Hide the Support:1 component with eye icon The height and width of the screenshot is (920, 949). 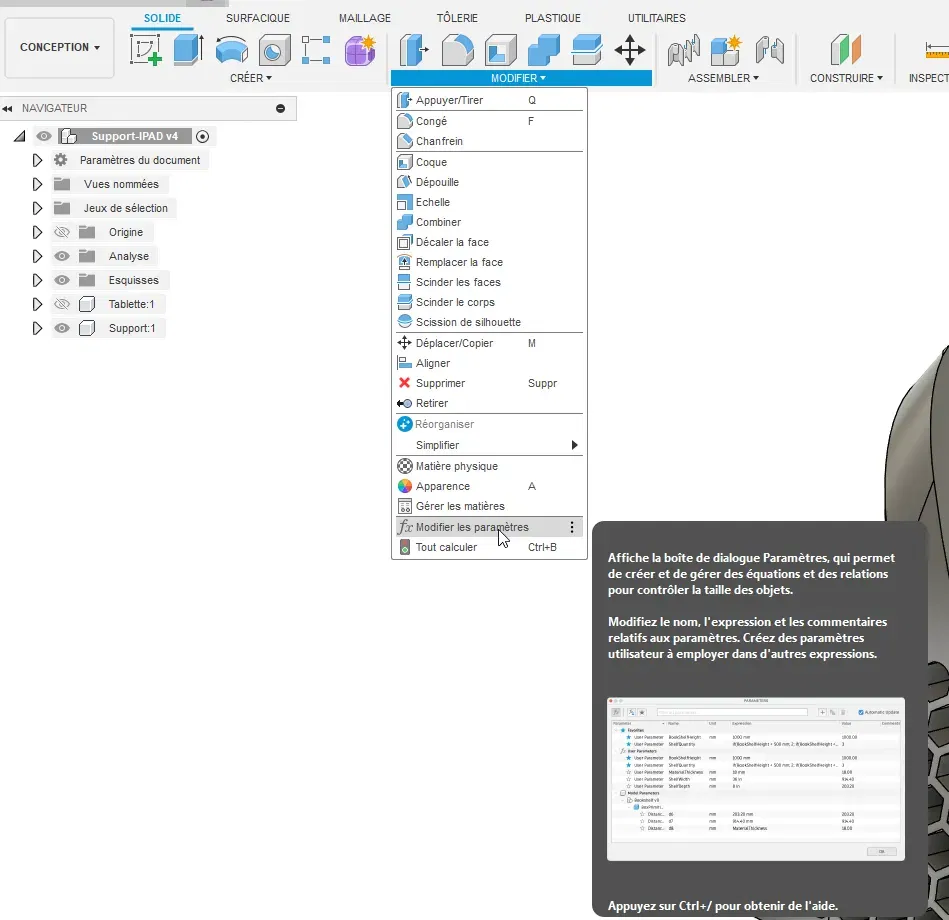click(x=62, y=328)
